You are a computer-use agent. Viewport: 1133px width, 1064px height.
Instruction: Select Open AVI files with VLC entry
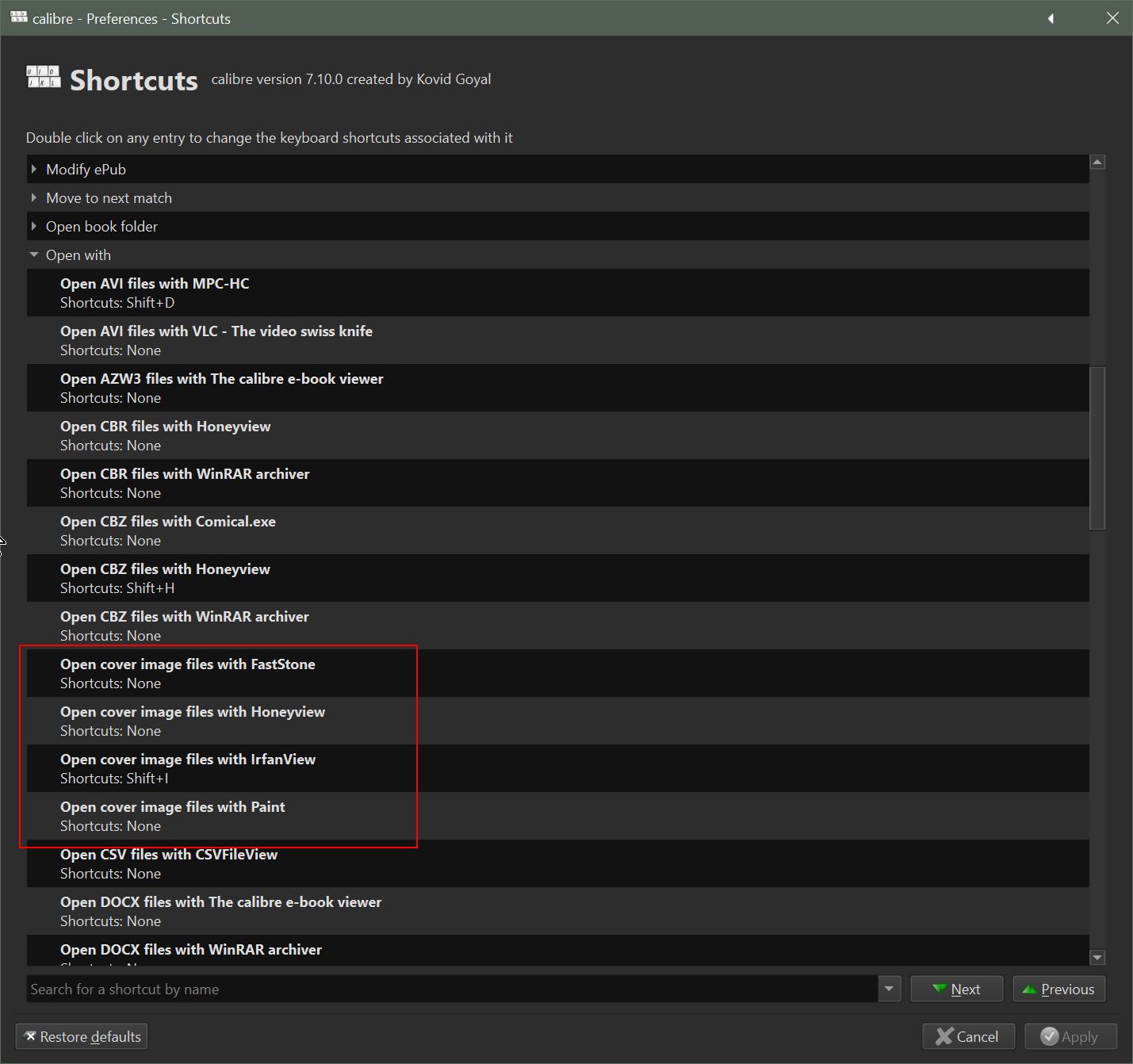click(x=558, y=340)
